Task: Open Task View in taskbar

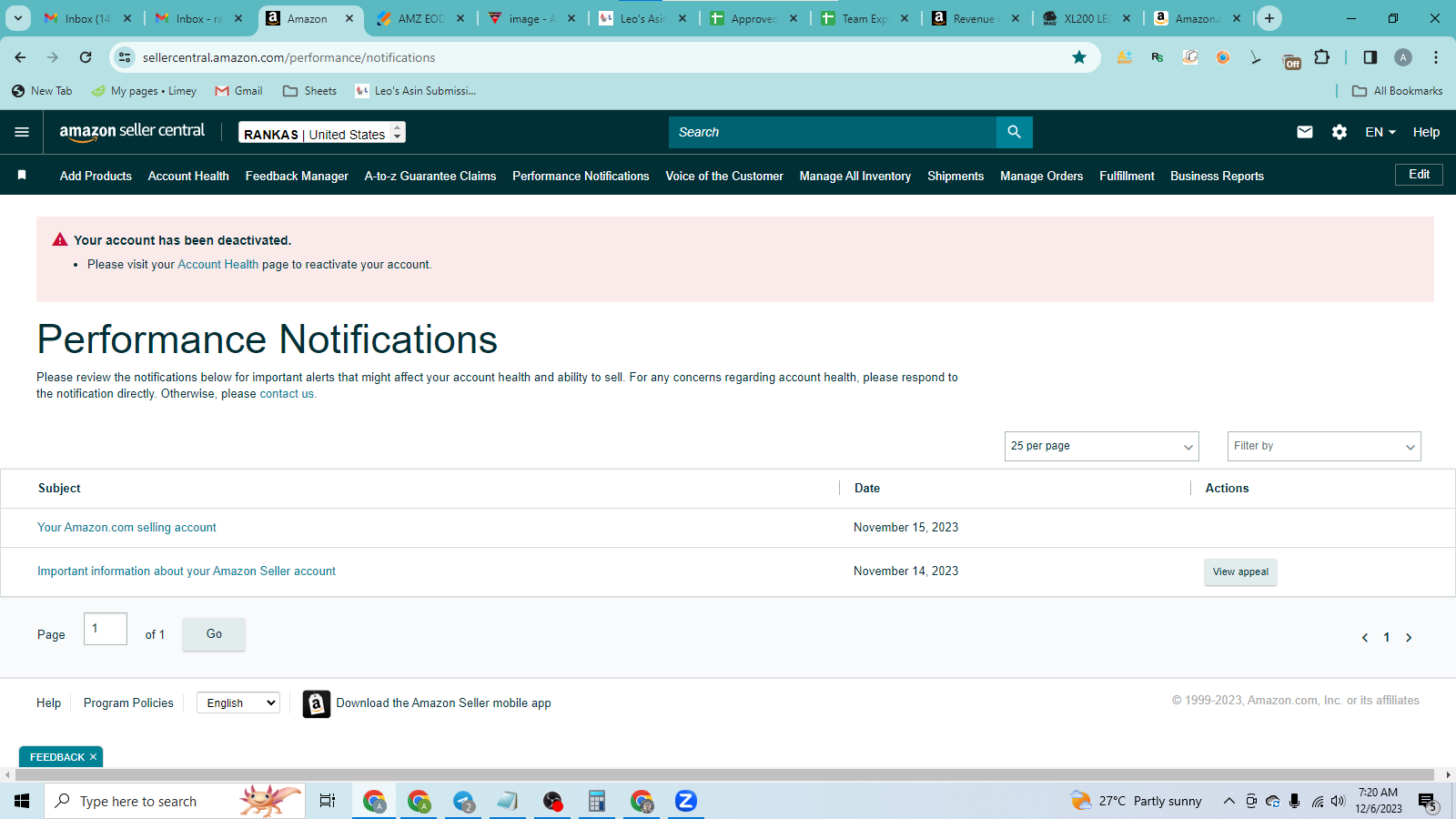Action: point(328,801)
